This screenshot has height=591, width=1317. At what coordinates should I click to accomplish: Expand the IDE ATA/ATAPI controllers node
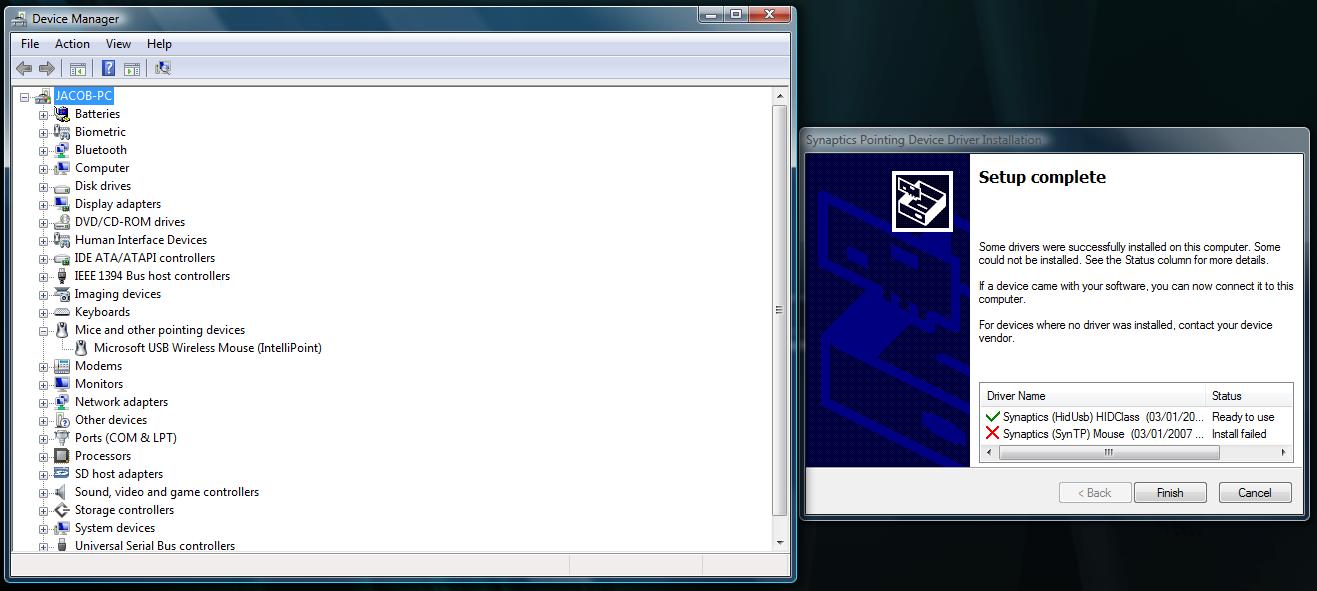pyautogui.click(x=44, y=259)
